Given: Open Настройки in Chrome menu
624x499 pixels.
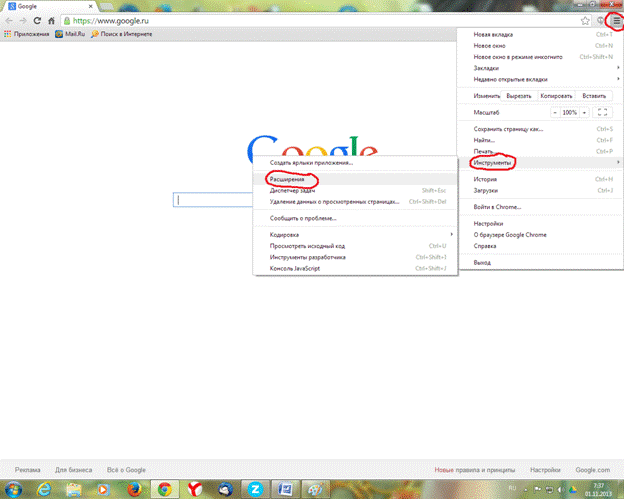Looking at the screenshot, I should point(540,224).
